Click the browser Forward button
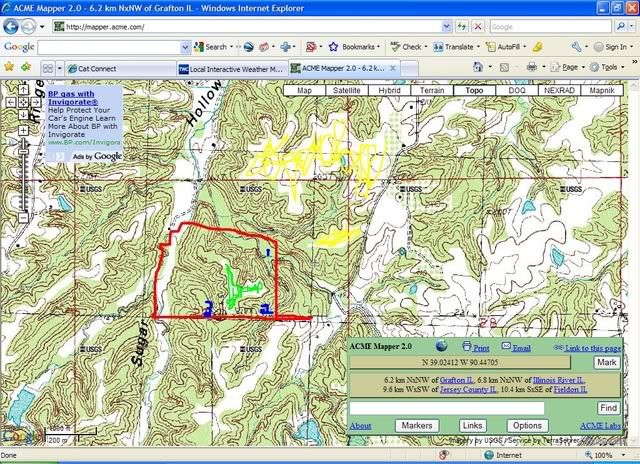The image size is (640, 464). (x=28, y=27)
